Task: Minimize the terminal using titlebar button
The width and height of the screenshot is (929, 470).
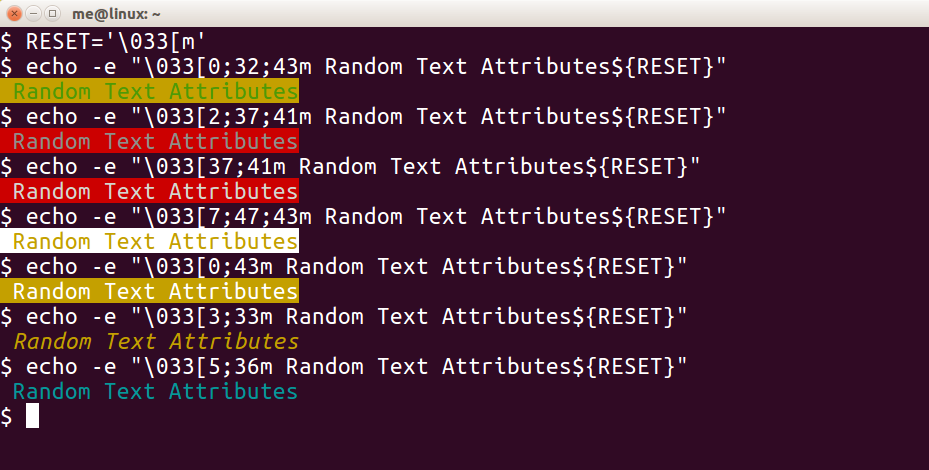Action: click(x=34, y=13)
